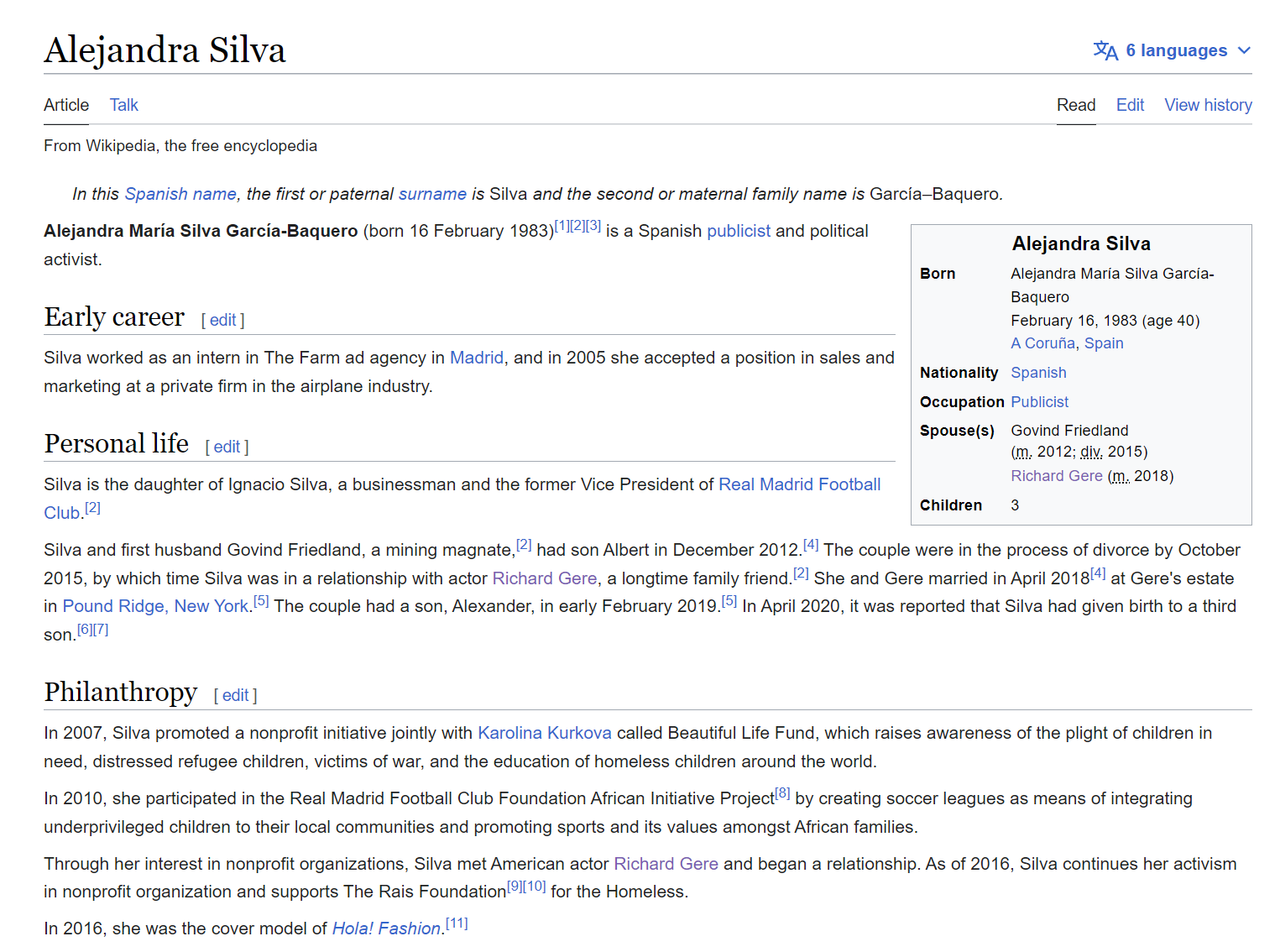The image size is (1280, 952).
Task: Switch to the Article tab
Action: (x=66, y=105)
